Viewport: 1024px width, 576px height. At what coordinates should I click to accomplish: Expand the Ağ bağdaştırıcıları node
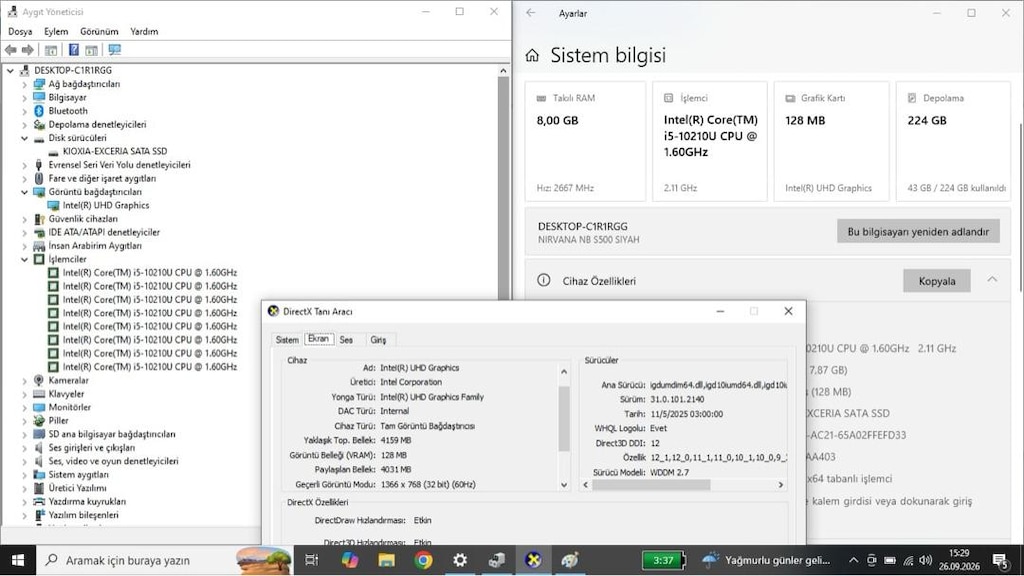click(24, 84)
